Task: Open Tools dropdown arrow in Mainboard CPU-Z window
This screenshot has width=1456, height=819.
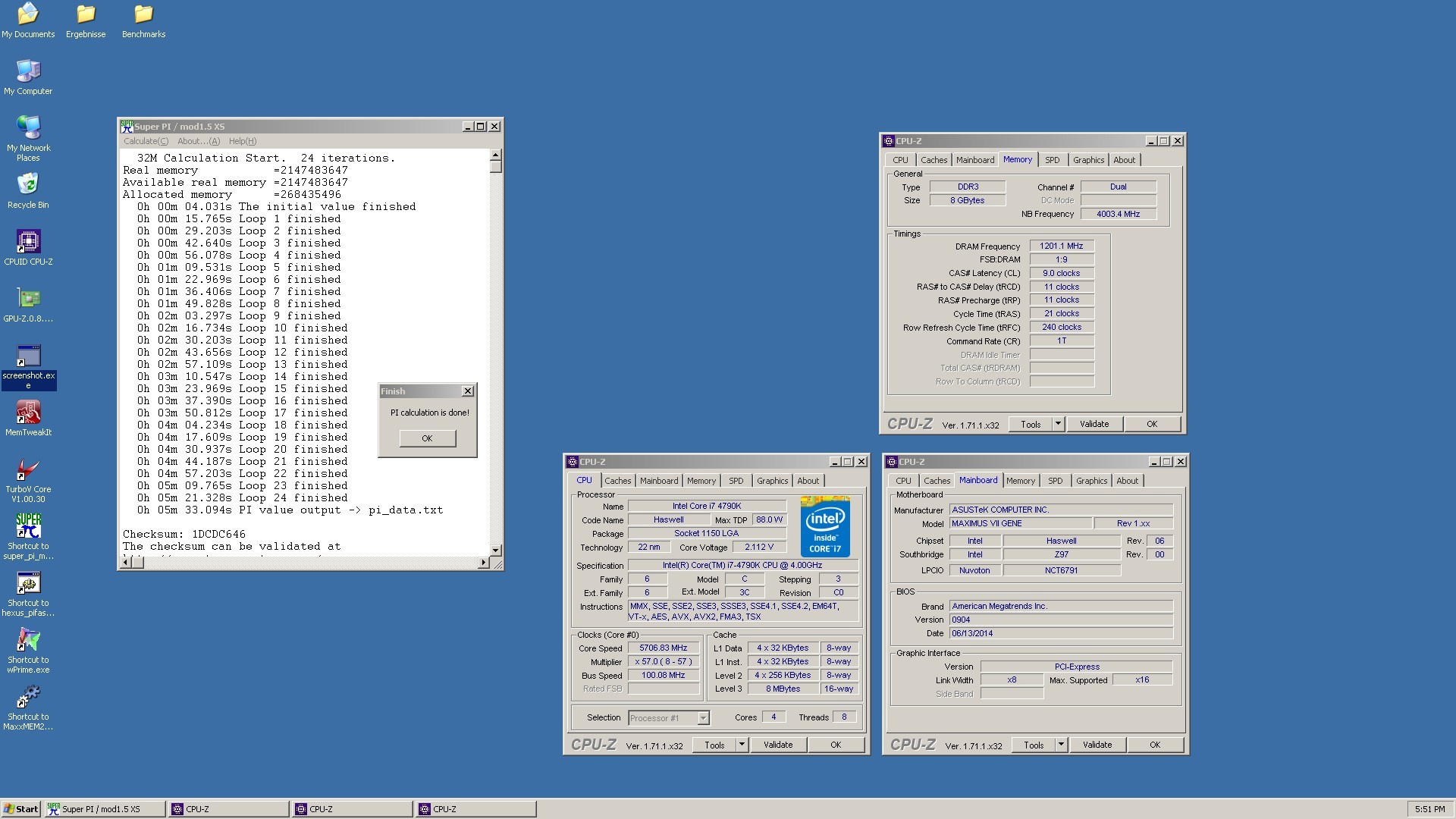Action: click(x=1061, y=745)
